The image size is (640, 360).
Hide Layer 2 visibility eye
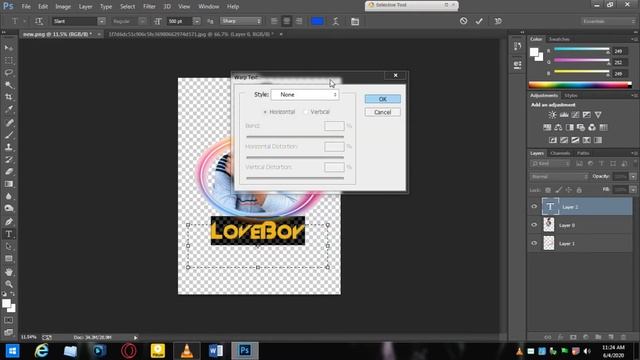pyautogui.click(x=534, y=207)
